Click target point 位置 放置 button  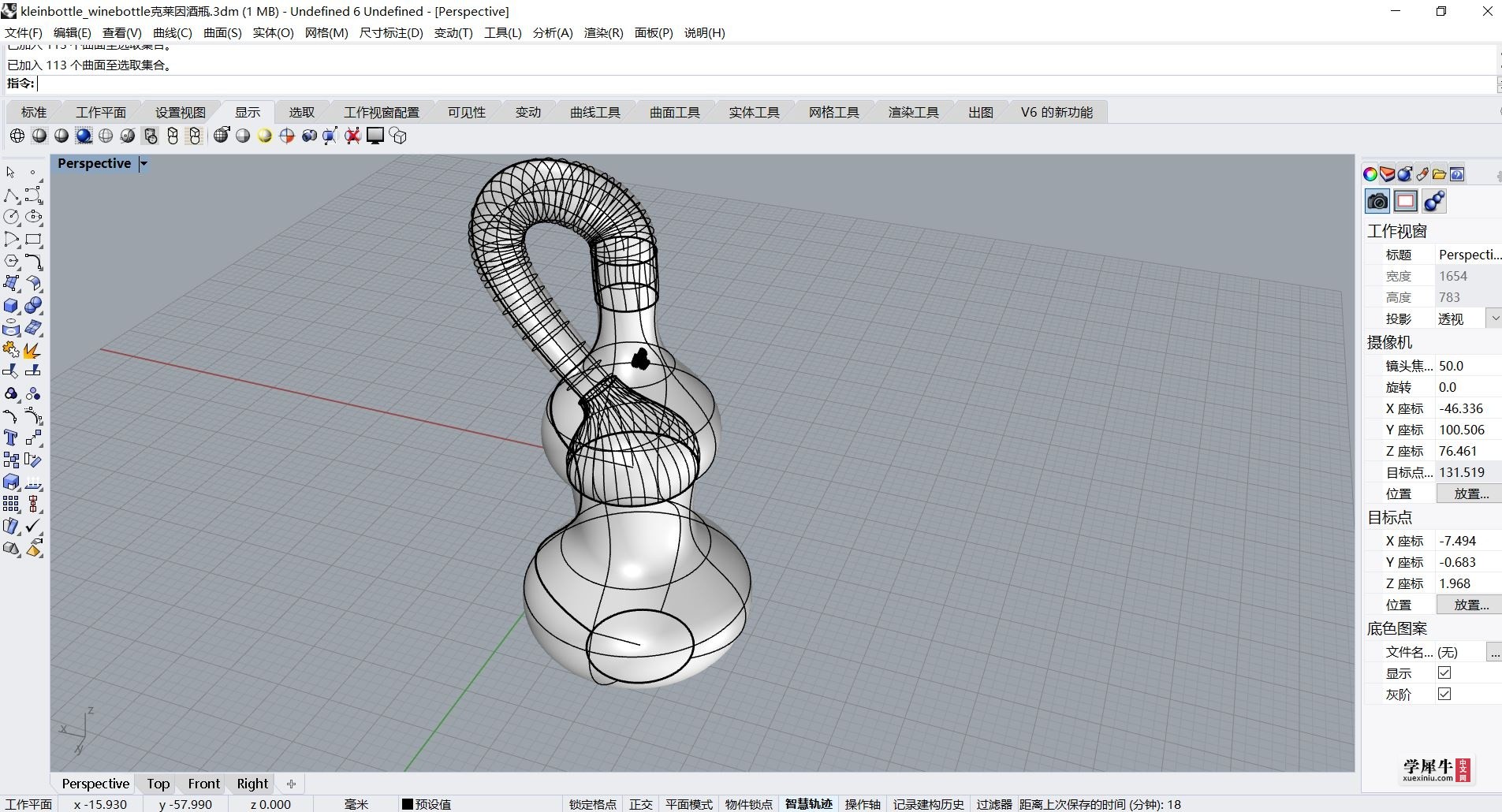point(1470,605)
